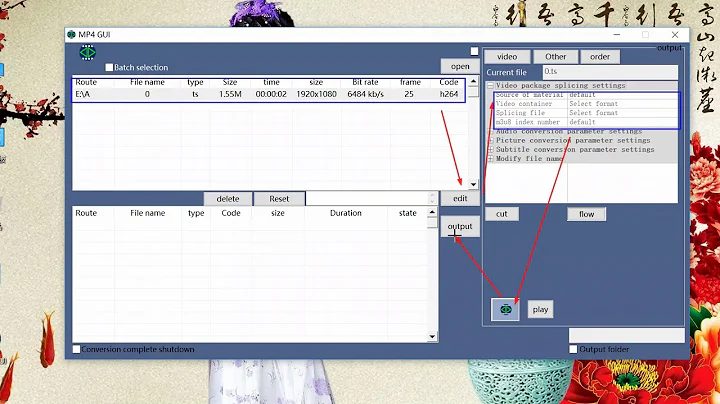Click the Current file field showing 0.ts
Screen dimensions: 720x404
click(x=610, y=72)
